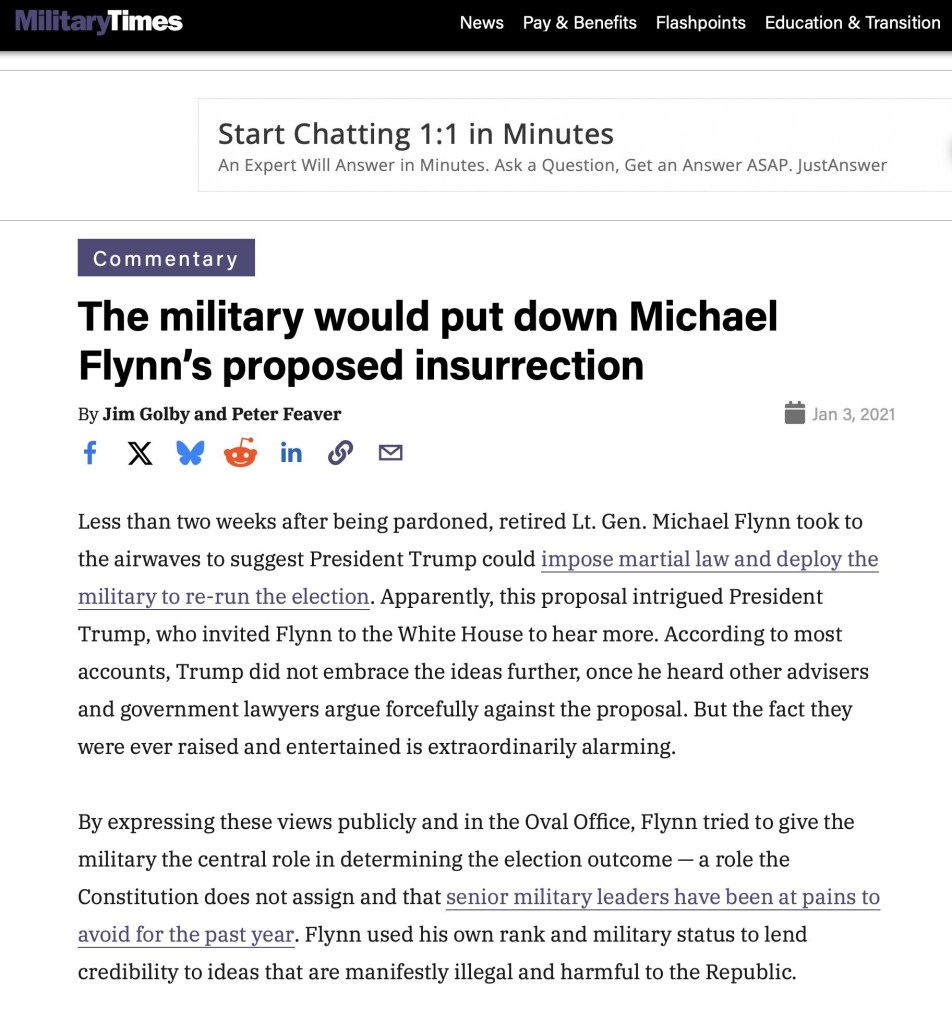Click the calendar icon beside the date
Screen dimensions: 952x1023
click(x=795, y=413)
